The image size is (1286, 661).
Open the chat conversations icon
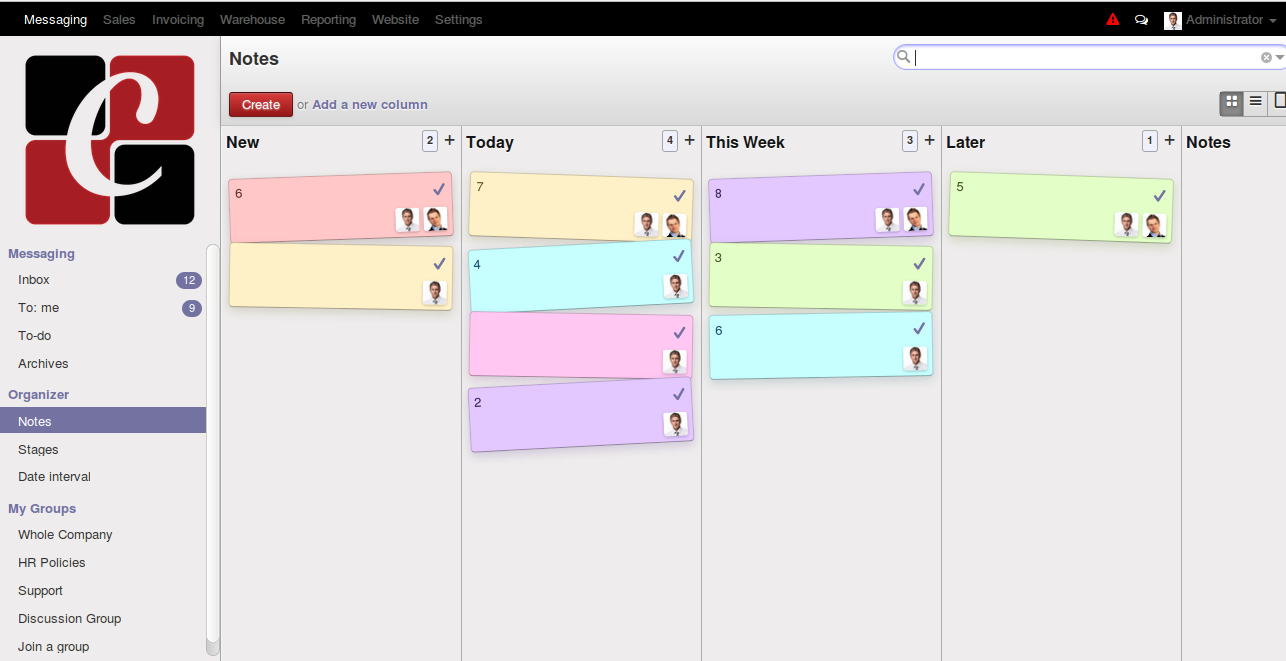pyautogui.click(x=1141, y=20)
